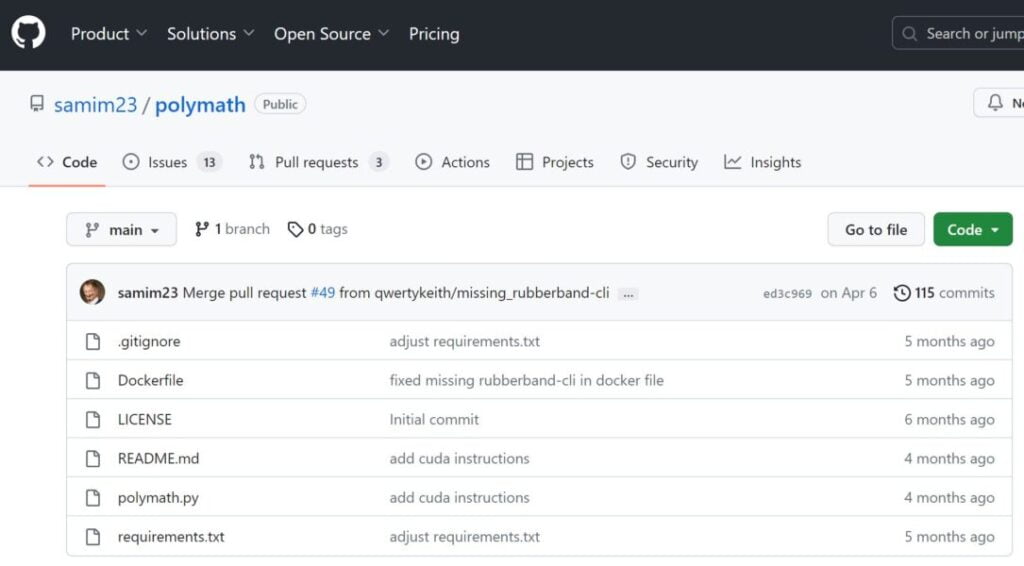Click the notifications bell icon
This screenshot has height=566, width=1024.
coord(995,103)
